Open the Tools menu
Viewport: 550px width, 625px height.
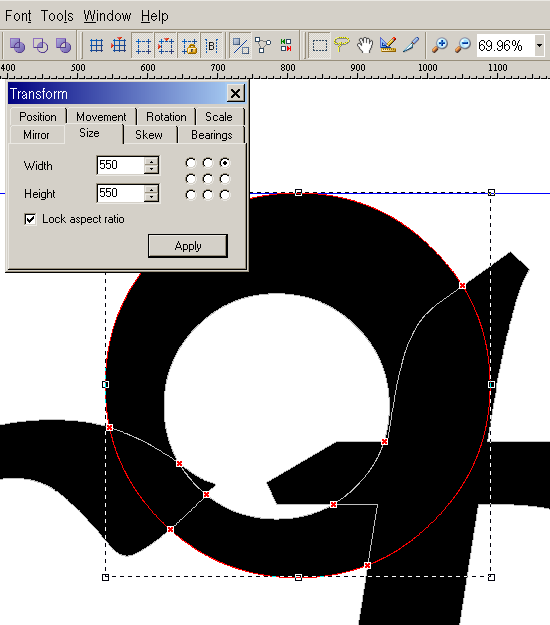(x=57, y=16)
